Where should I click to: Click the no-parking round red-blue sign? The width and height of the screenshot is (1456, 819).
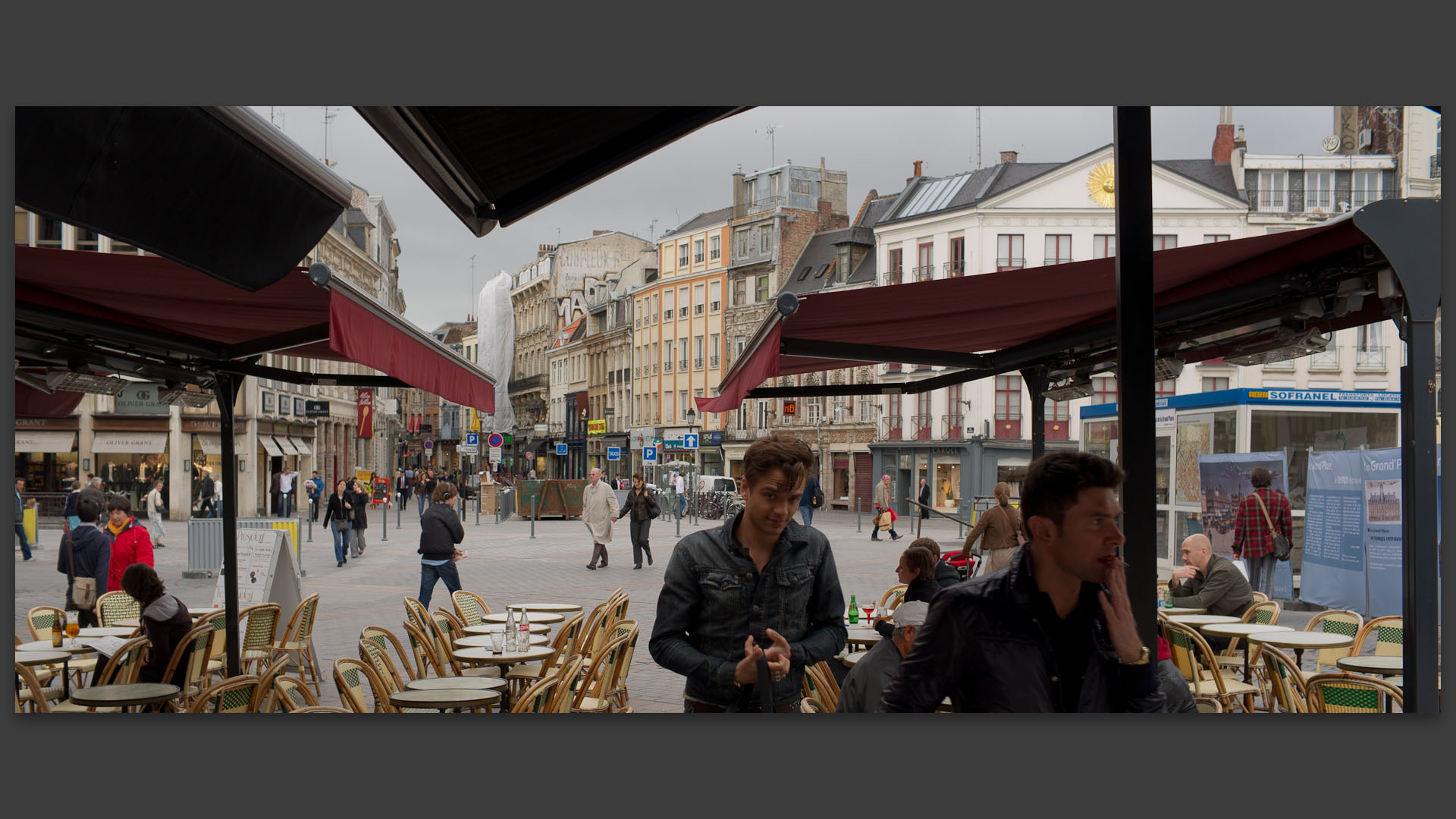pos(495,440)
